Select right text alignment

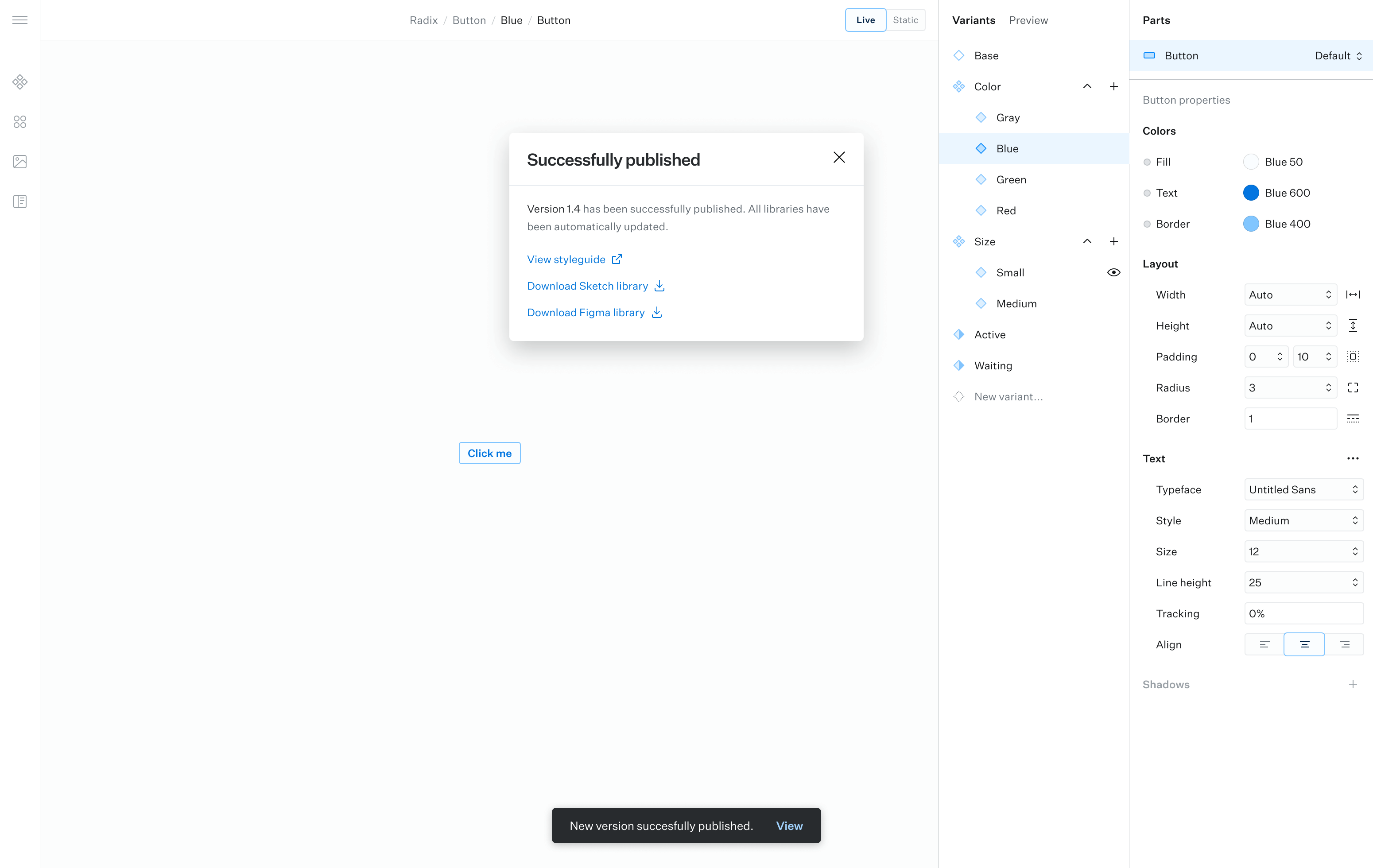coord(1344,644)
